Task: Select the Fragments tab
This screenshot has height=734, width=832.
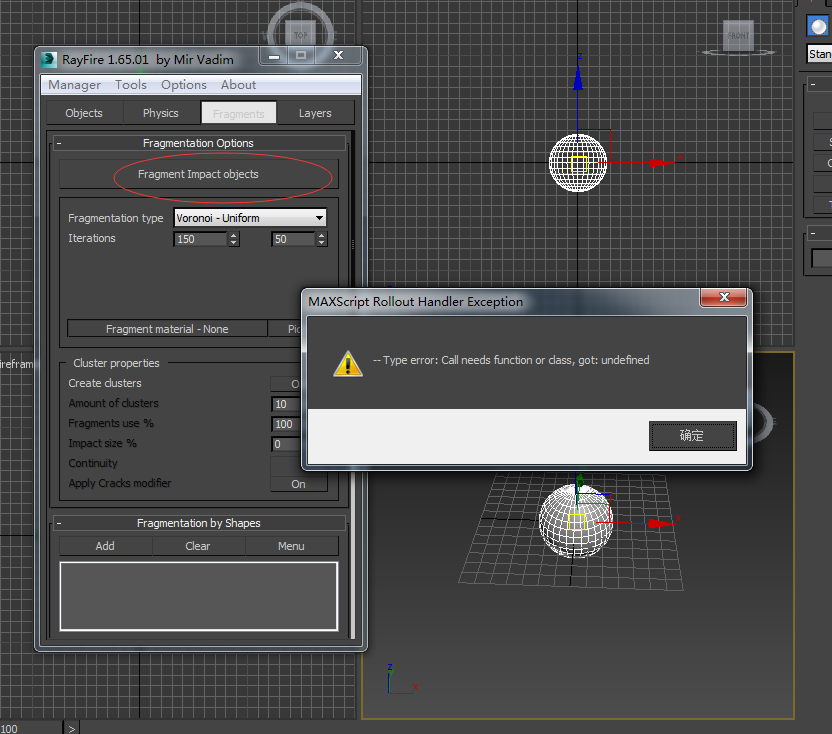Action: click(238, 113)
